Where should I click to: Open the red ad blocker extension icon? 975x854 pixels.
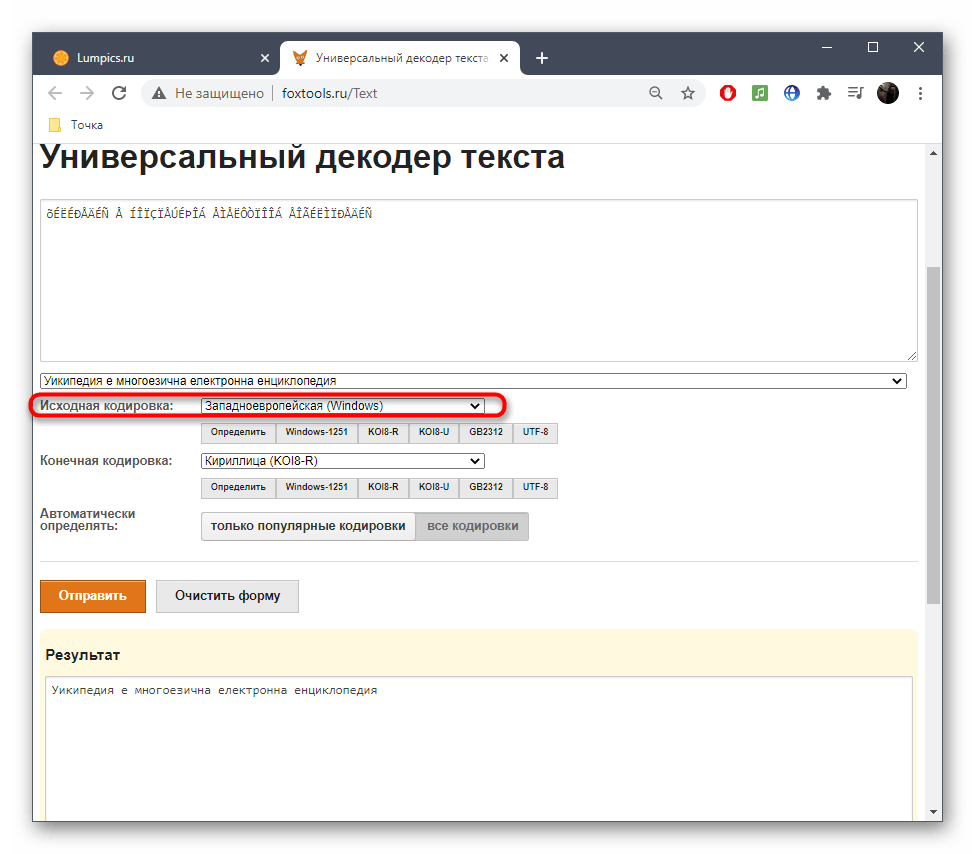729,93
